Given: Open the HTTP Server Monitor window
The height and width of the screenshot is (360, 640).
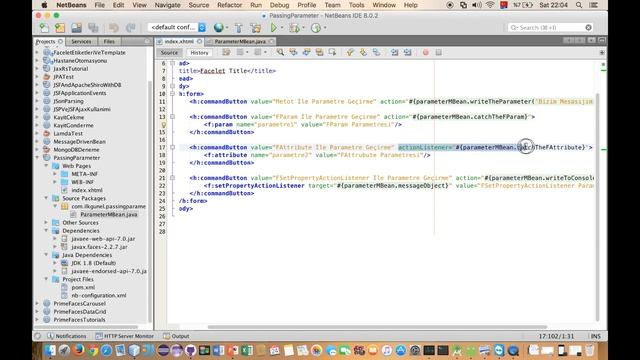Looking at the screenshot, I should [124, 336].
